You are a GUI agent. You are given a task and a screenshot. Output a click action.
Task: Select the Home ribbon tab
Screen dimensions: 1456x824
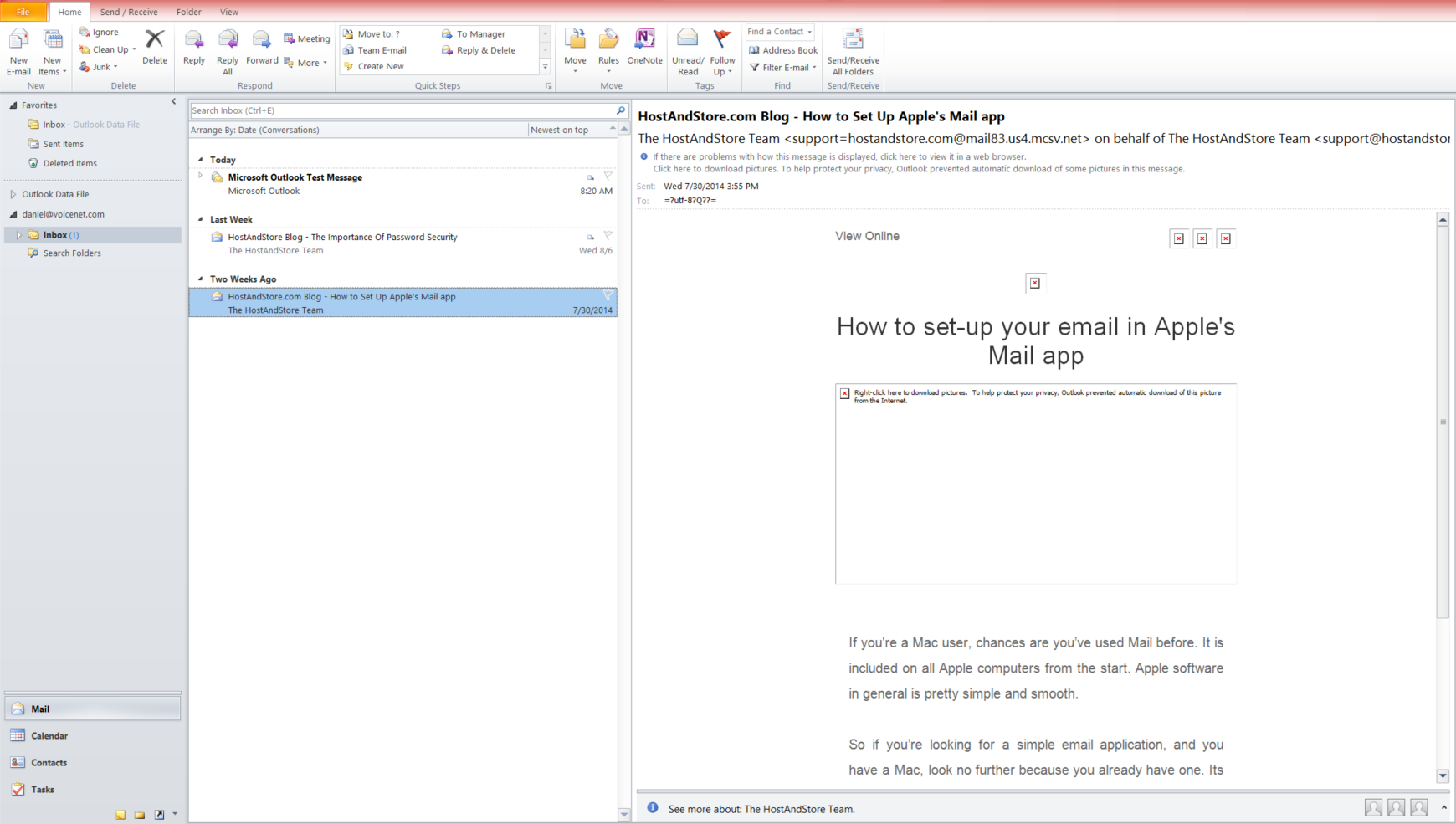[69, 12]
